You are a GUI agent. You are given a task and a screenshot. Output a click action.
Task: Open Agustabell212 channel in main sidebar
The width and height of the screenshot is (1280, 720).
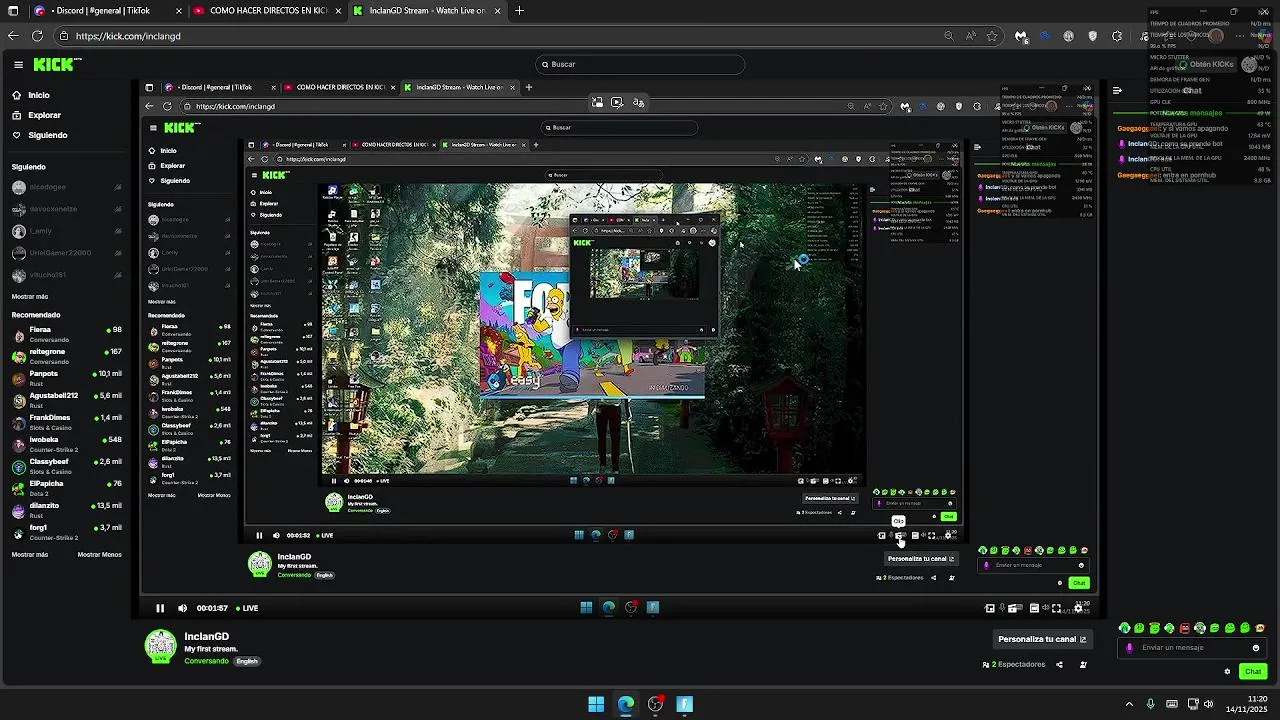[x=67, y=399]
